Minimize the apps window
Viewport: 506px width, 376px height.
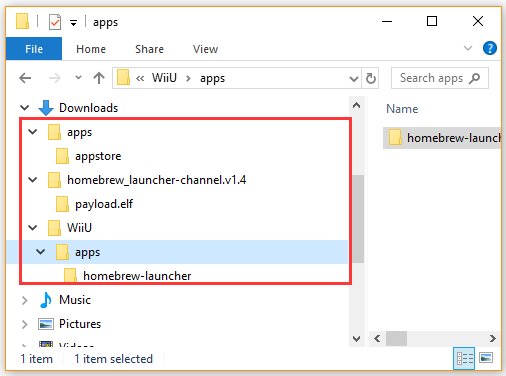click(387, 21)
